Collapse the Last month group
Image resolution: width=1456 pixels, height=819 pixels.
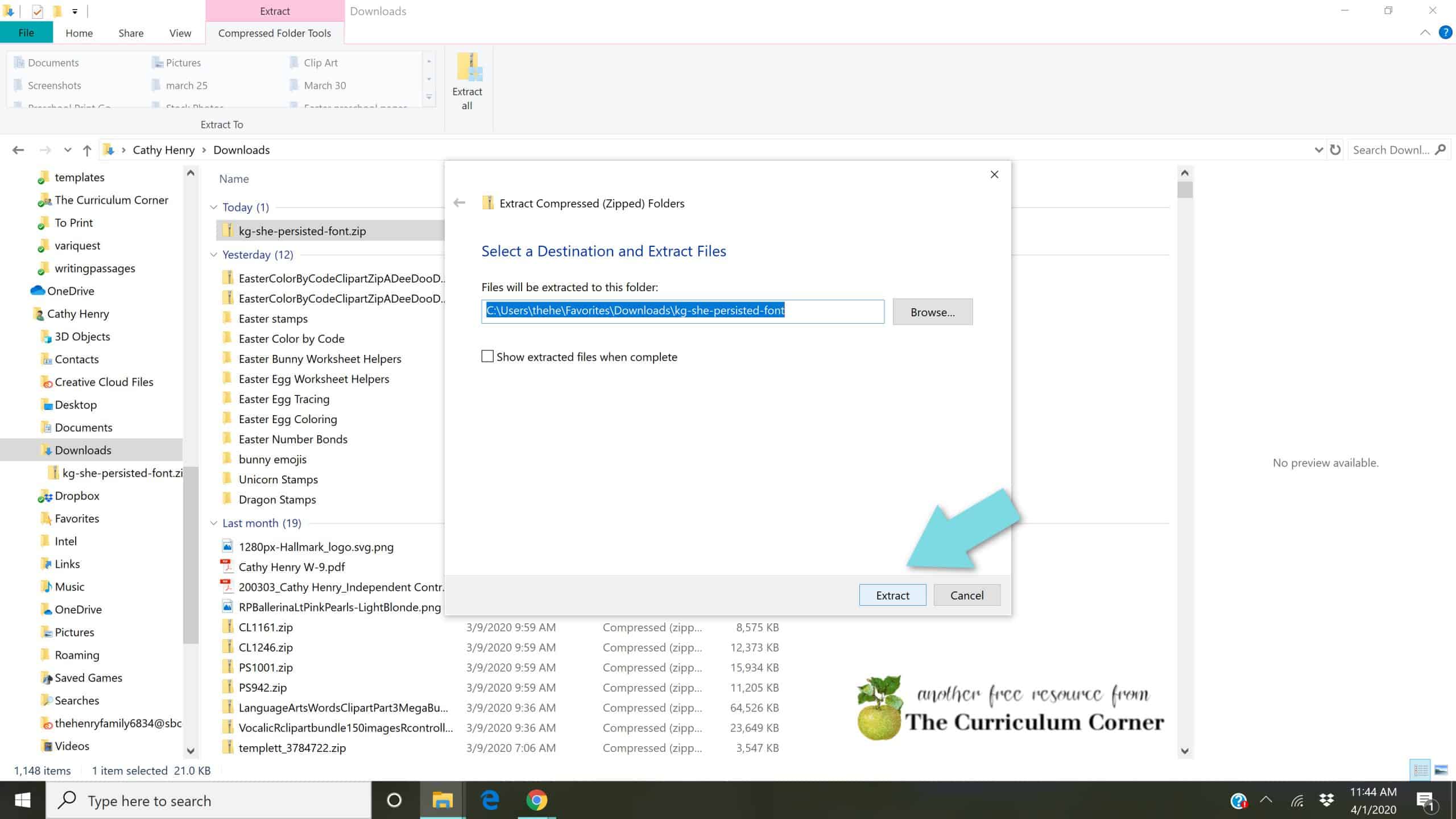point(214,523)
